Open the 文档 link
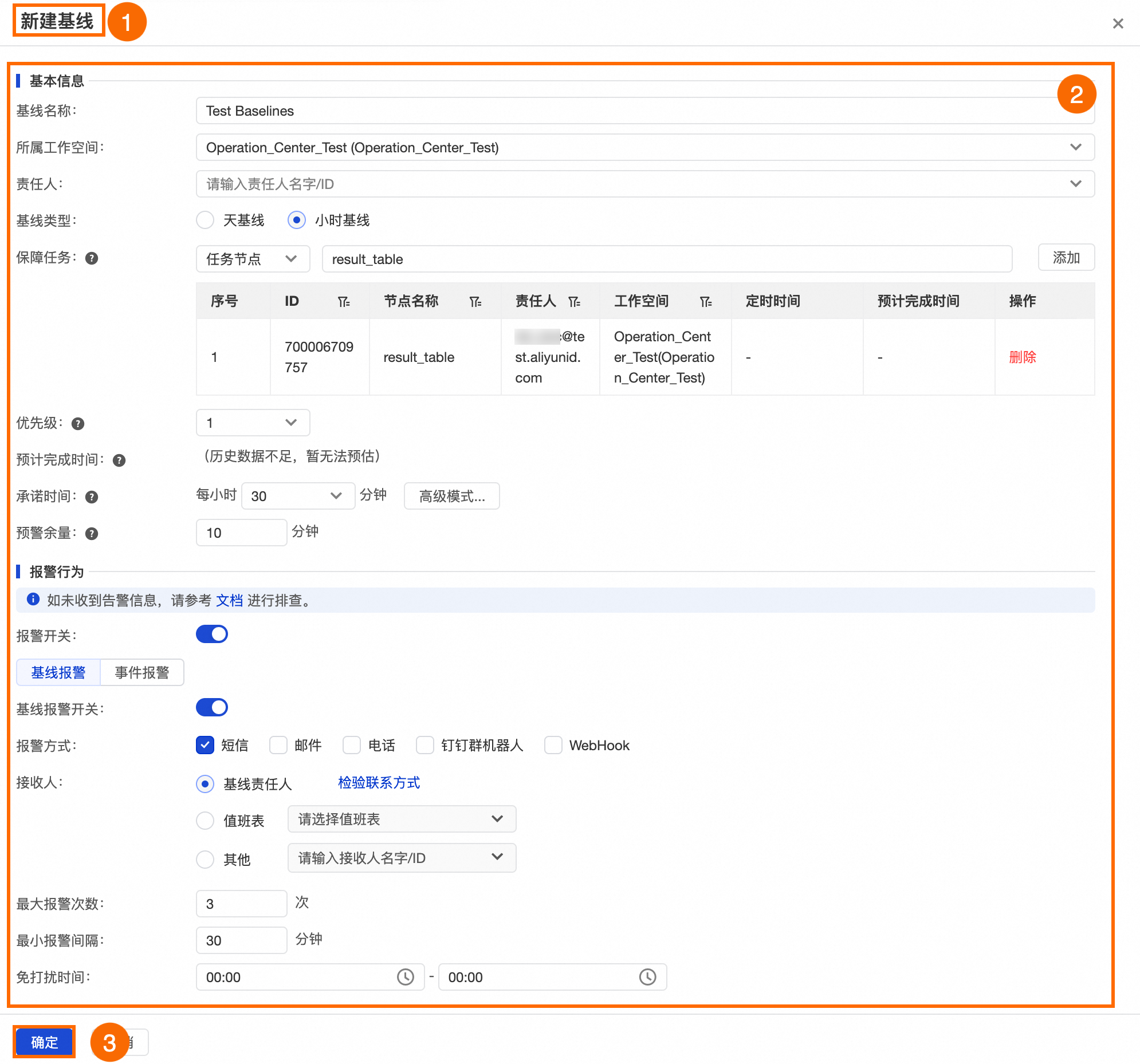Image resolution: width=1140 pixels, height=1064 pixels. (229, 600)
